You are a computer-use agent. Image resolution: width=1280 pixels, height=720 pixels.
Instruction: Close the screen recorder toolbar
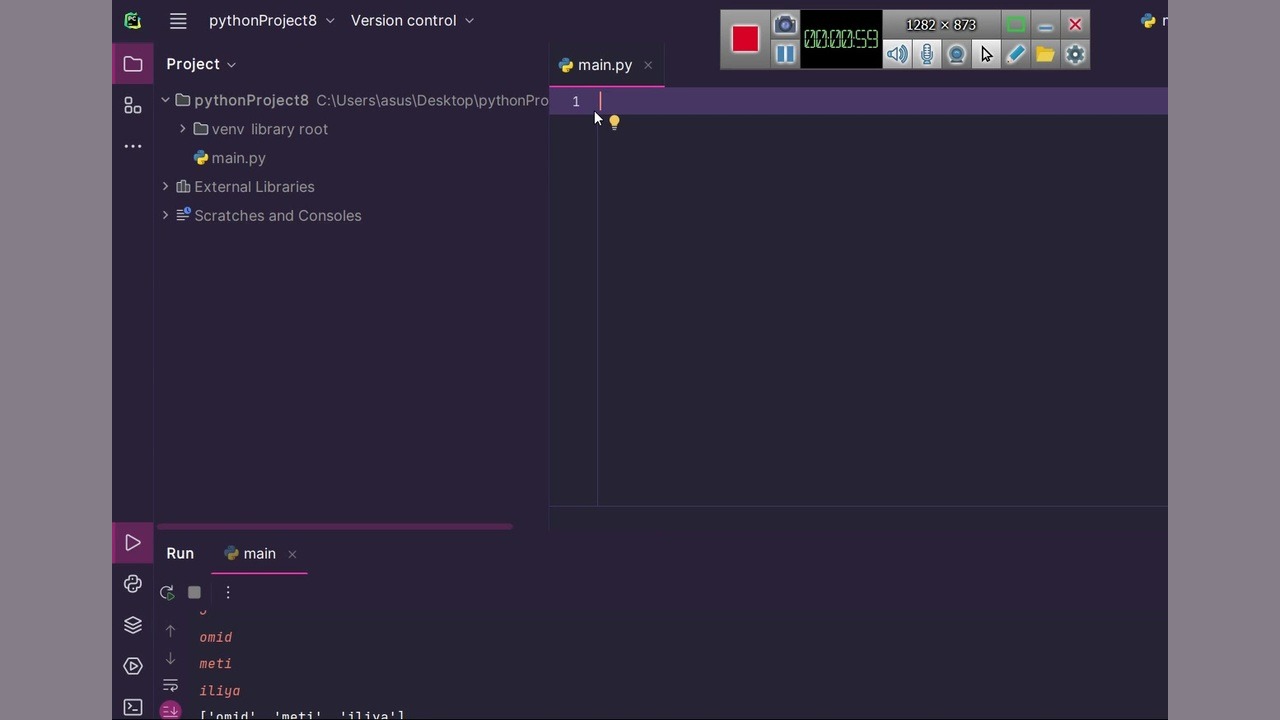(1075, 24)
